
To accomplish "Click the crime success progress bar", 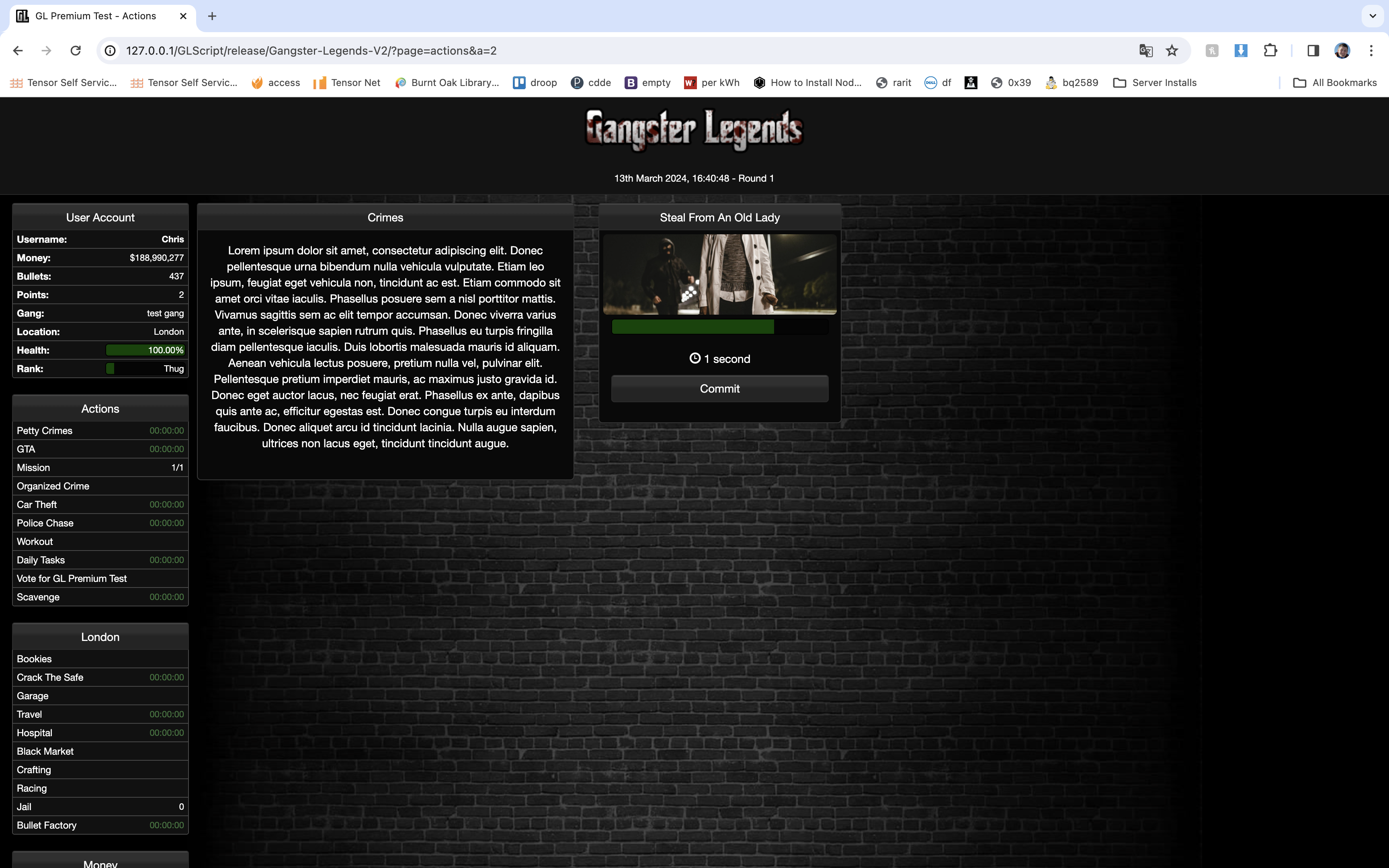I will pos(719,327).
